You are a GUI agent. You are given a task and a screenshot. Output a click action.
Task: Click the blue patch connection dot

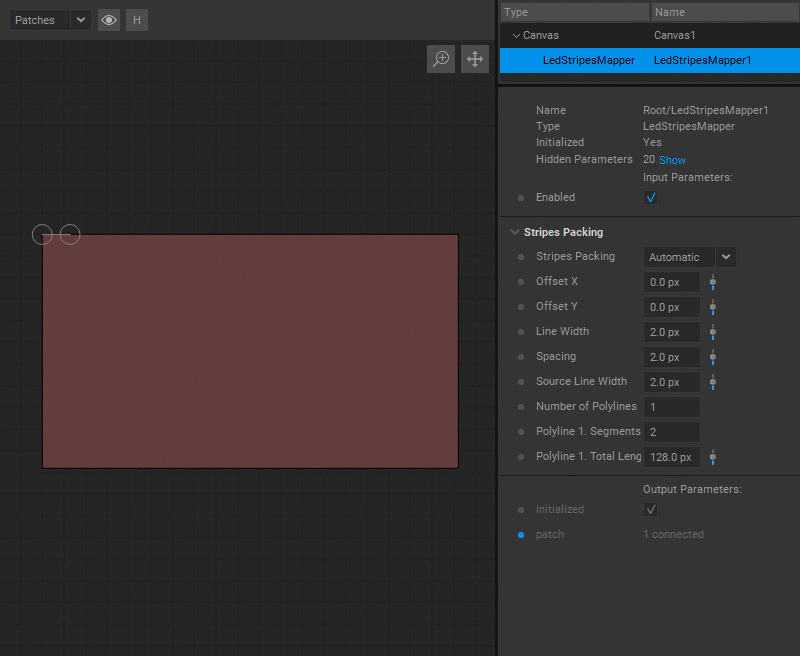click(x=521, y=535)
